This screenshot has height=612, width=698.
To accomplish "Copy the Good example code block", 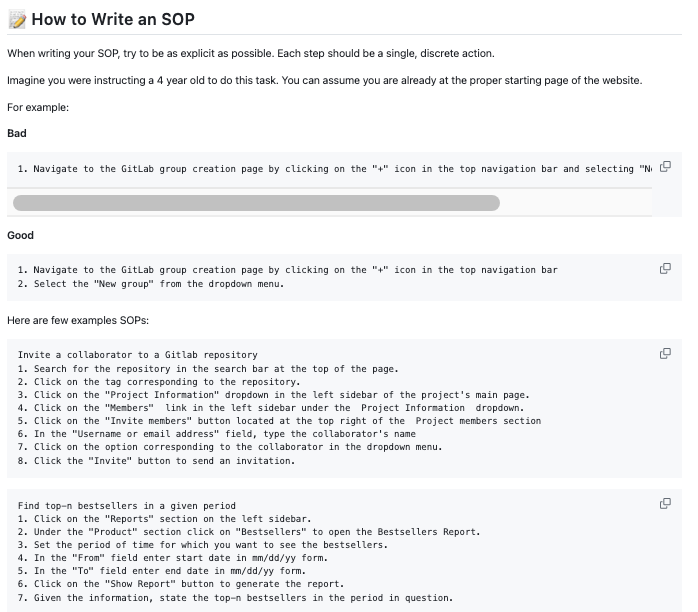I will click(665, 268).
